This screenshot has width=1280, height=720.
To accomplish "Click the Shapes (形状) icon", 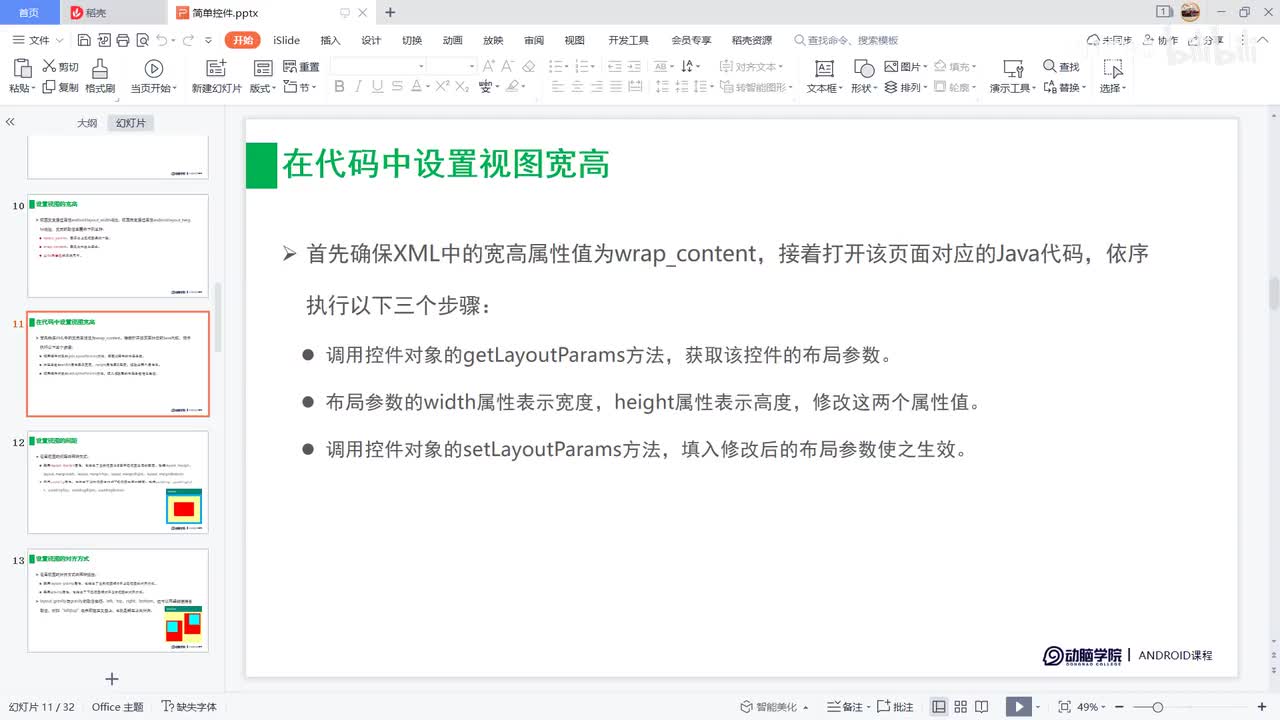I will pyautogui.click(x=864, y=68).
